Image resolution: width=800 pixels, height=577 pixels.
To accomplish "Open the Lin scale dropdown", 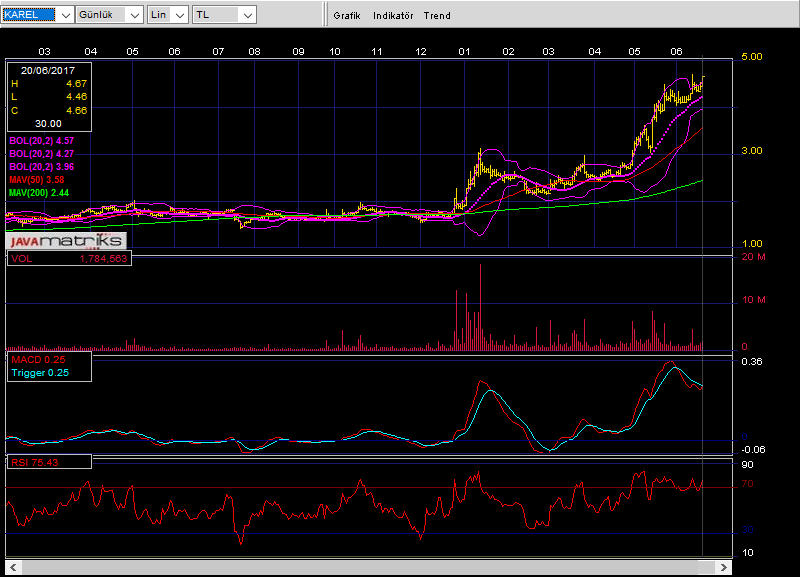I will point(179,15).
